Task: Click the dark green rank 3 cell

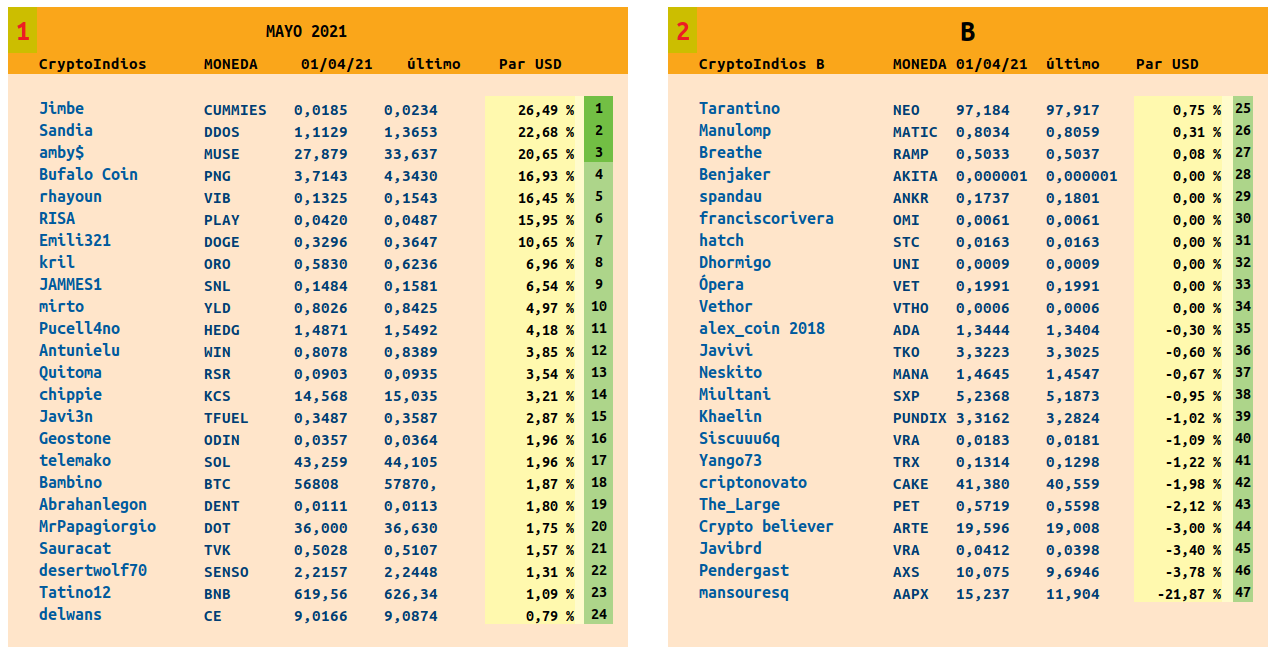Action: pos(598,152)
